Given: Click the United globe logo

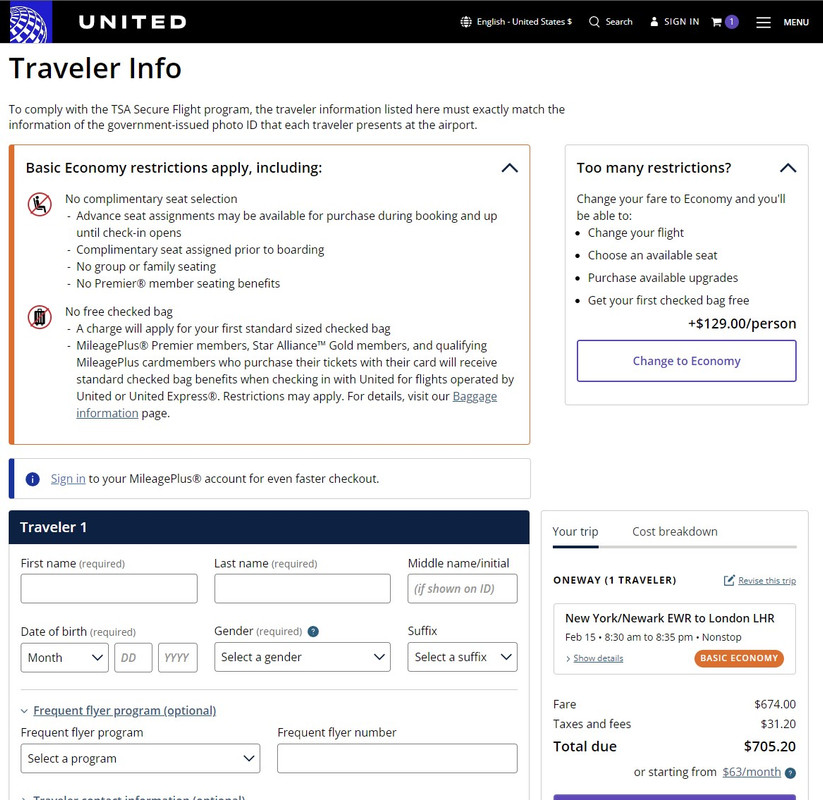Looking at the screenshot, I should (30, 22).
